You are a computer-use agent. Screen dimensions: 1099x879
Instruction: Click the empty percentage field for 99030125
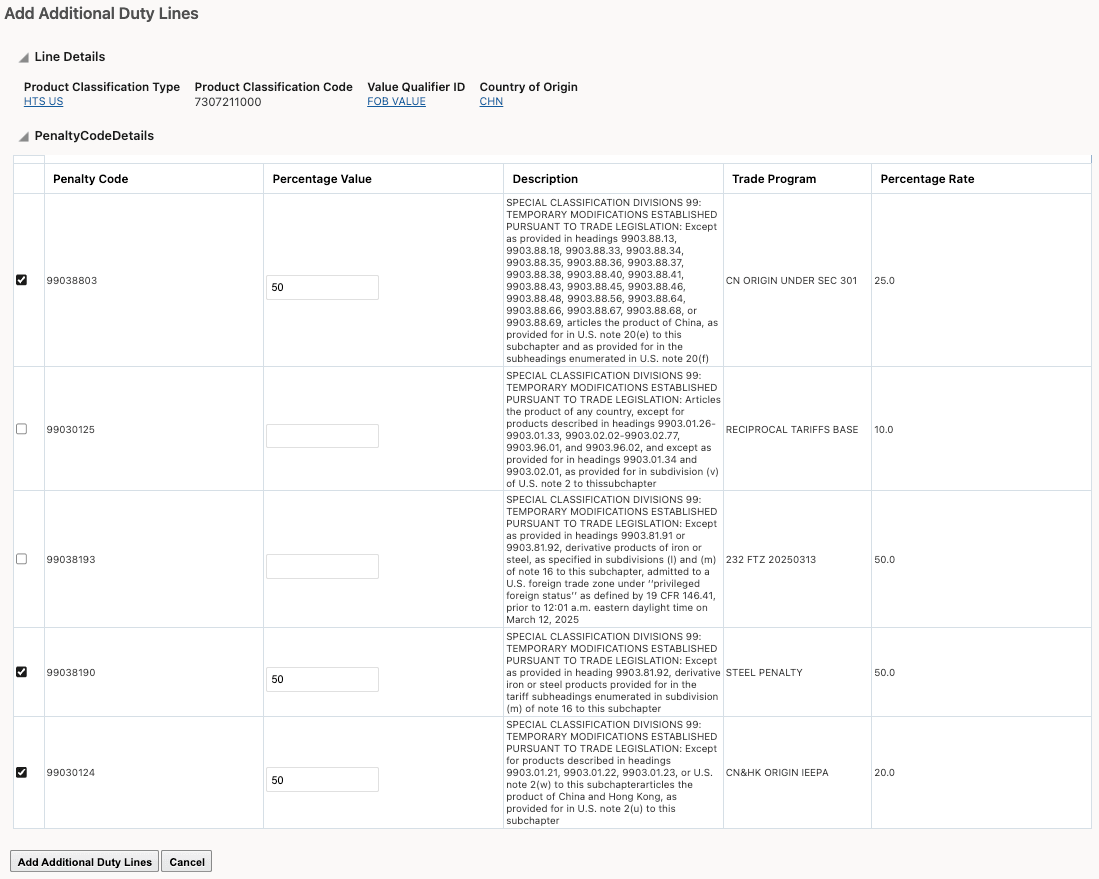pos(322,435)
